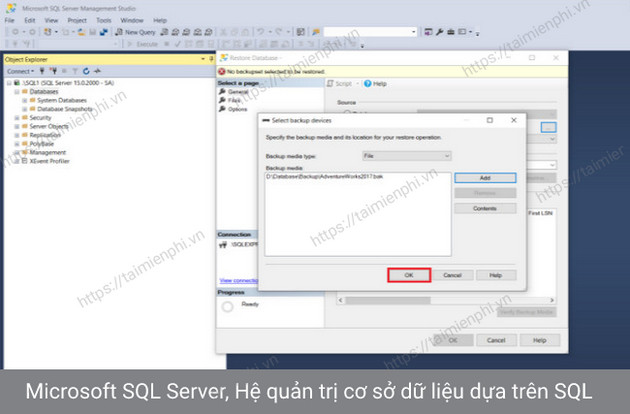
Task: Open the View menu
Action: point(51,20)
